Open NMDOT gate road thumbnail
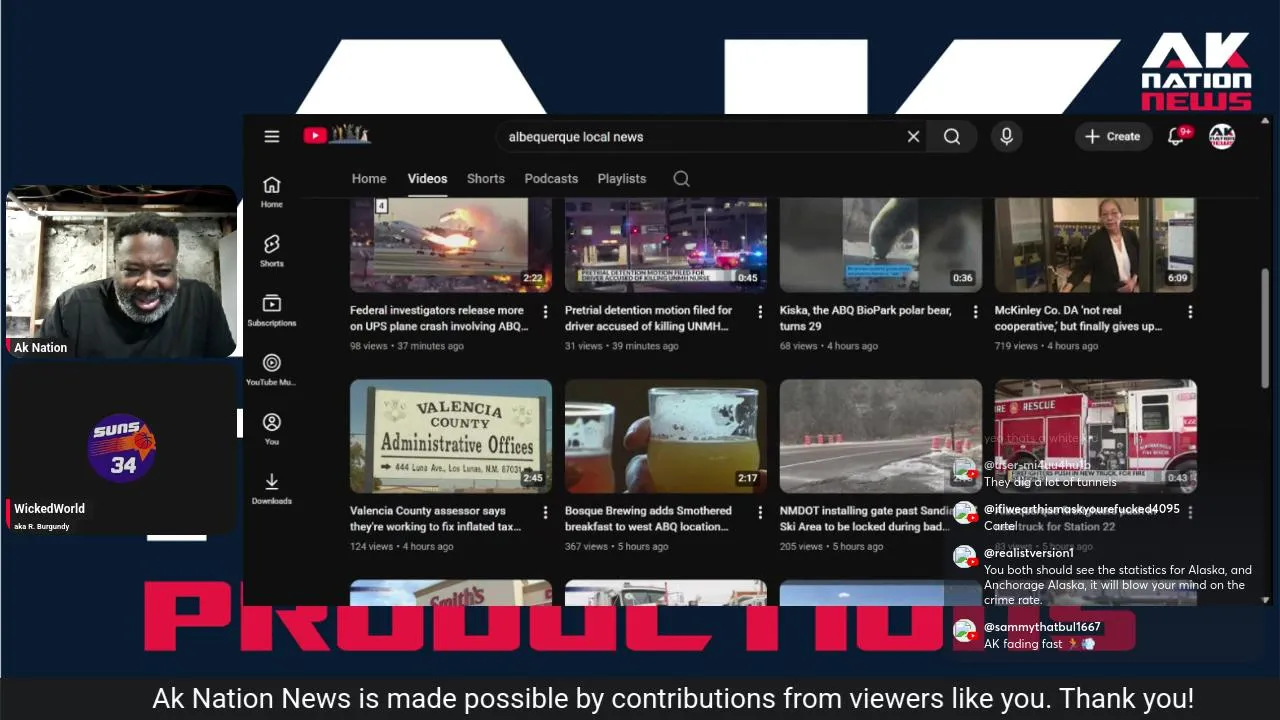This screenshot has width=1280, height=720. click(881, 436)
